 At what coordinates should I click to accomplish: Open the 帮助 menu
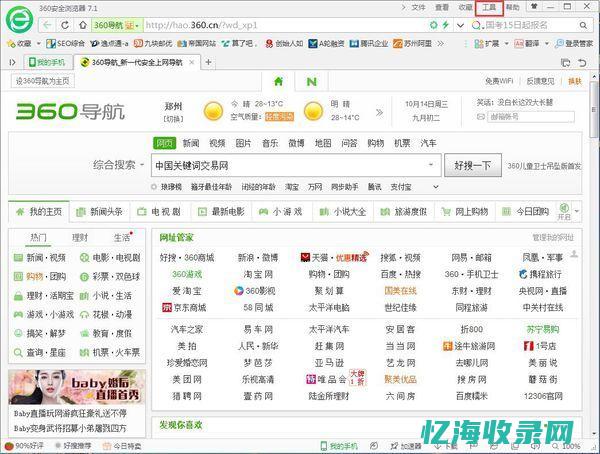513,7
